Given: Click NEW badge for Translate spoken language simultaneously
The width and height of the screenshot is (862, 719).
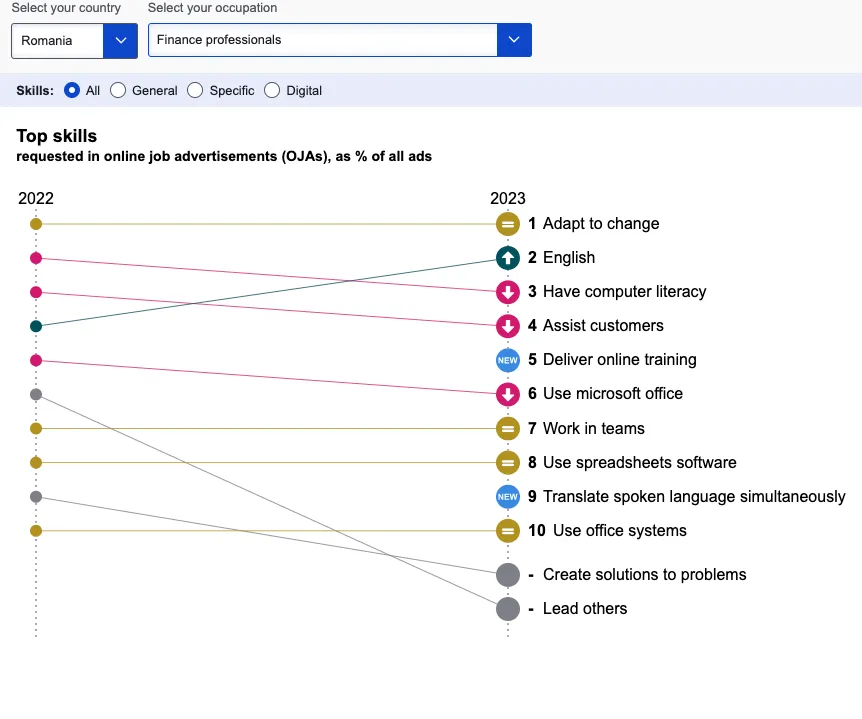Looking at the screenshot, I should 508,497.
